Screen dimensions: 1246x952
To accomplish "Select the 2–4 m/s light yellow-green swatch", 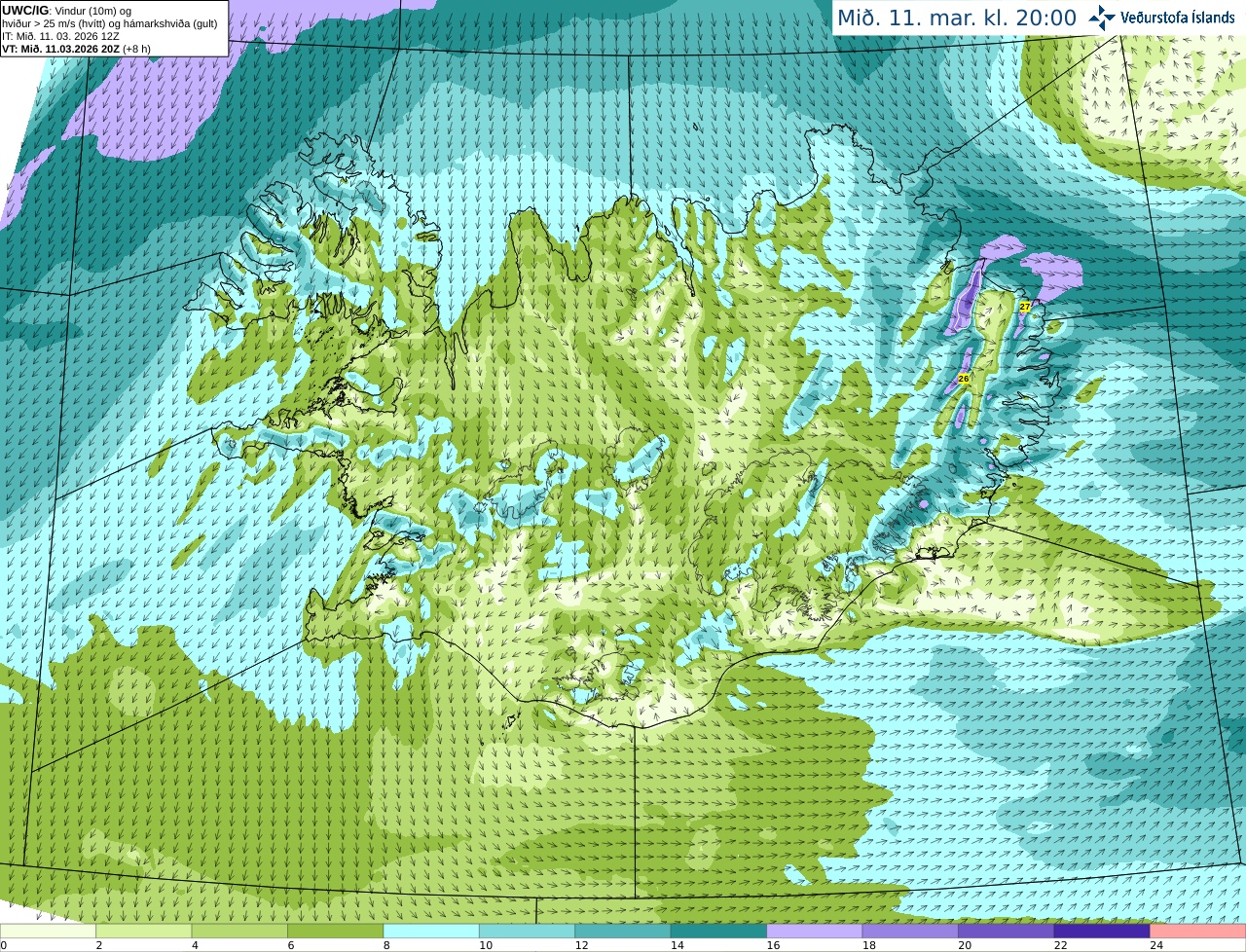I will [144, 932].
